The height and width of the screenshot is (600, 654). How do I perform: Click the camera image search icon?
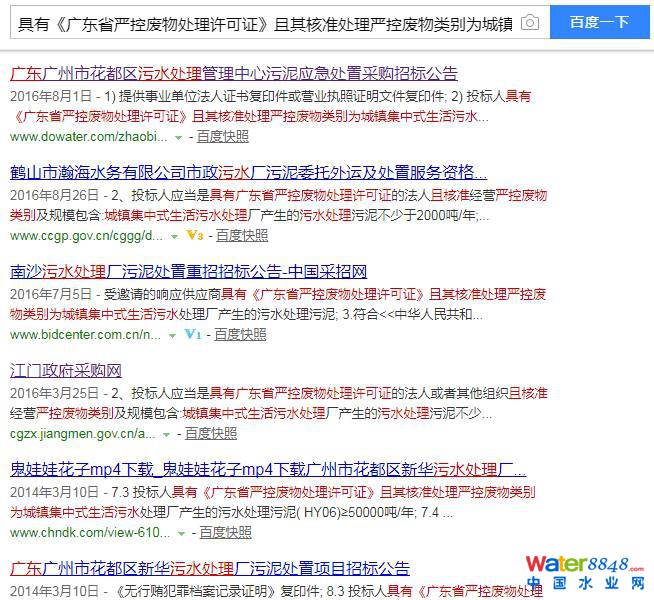pos(529,22)
